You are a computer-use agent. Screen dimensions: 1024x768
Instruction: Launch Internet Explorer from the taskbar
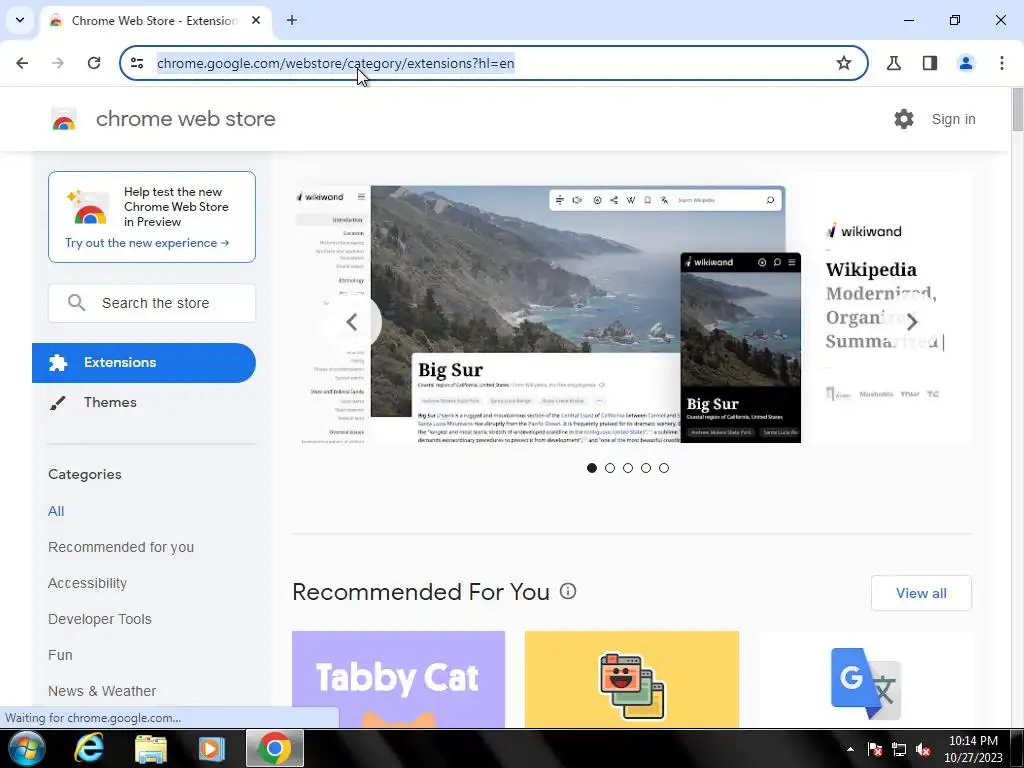point(89,748)
